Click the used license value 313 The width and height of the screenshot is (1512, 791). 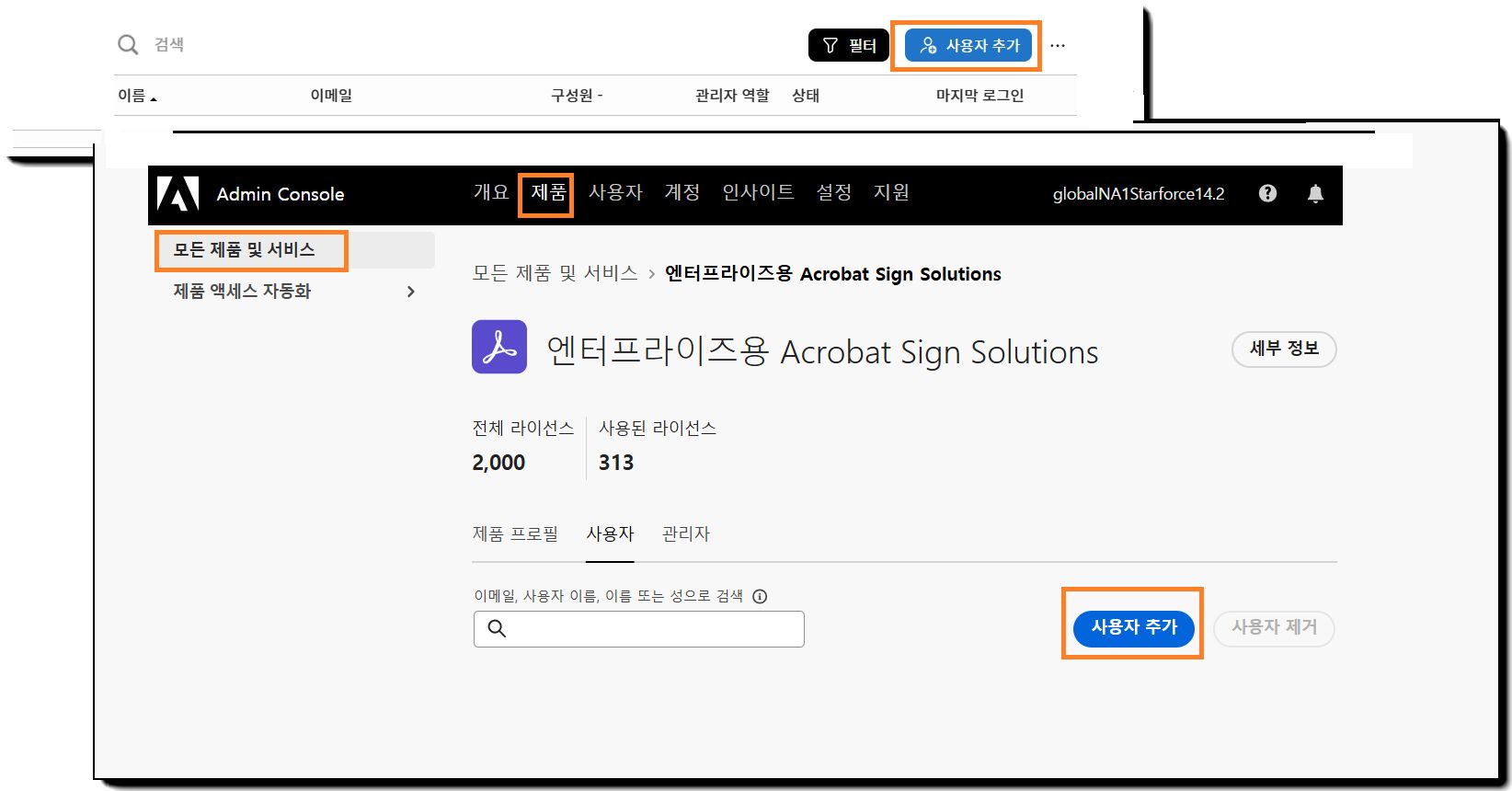click(616, 463)
